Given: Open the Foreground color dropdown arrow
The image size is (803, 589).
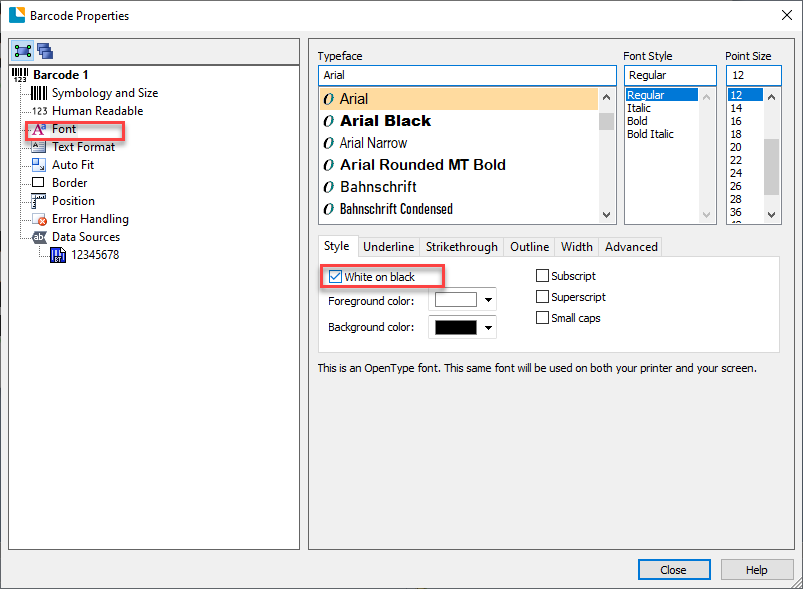Looking at the screenshot, I should [489, 300].
